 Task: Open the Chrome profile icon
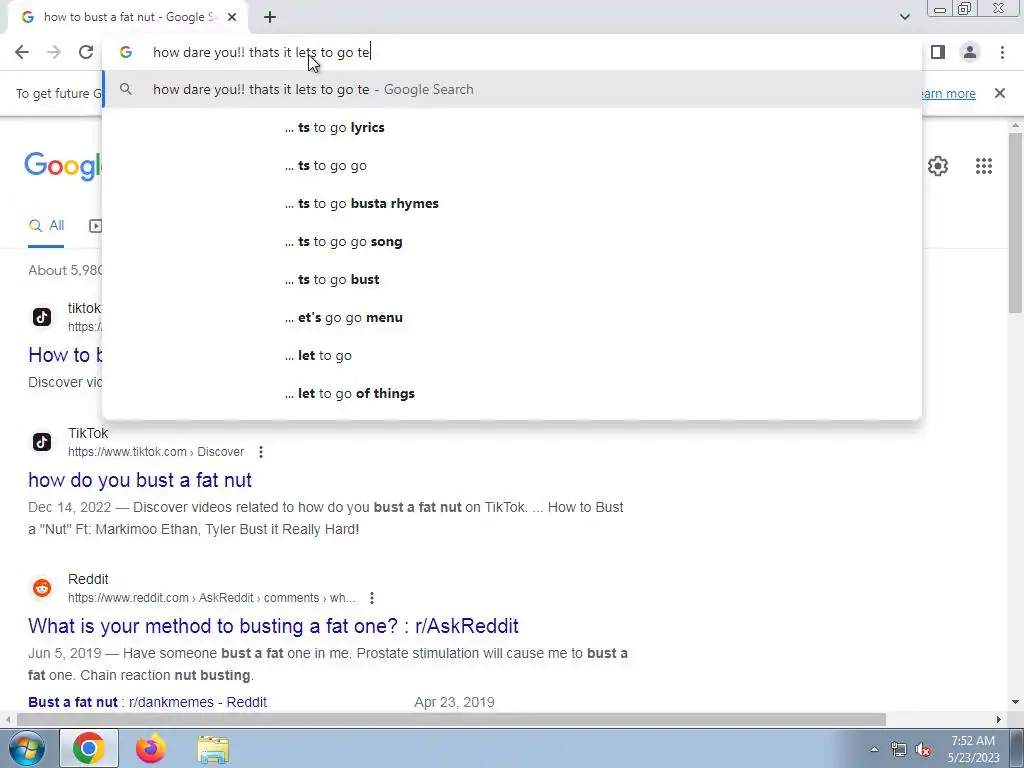(x=970, y=52)
